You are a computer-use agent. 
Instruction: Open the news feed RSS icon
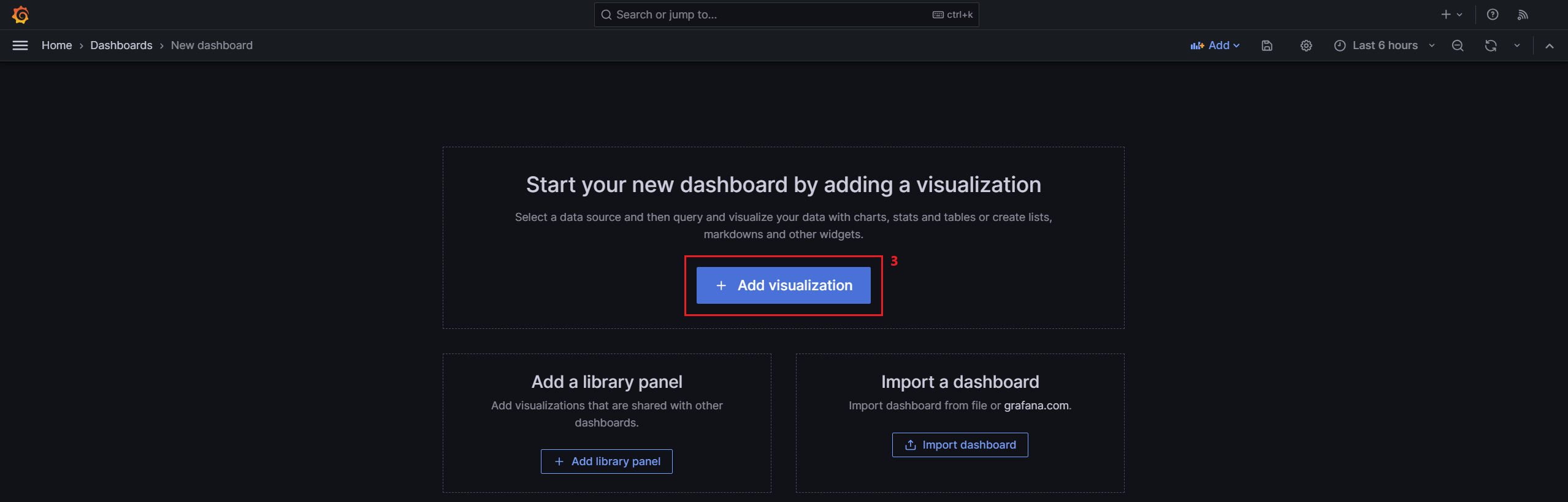coord(1523,15)
